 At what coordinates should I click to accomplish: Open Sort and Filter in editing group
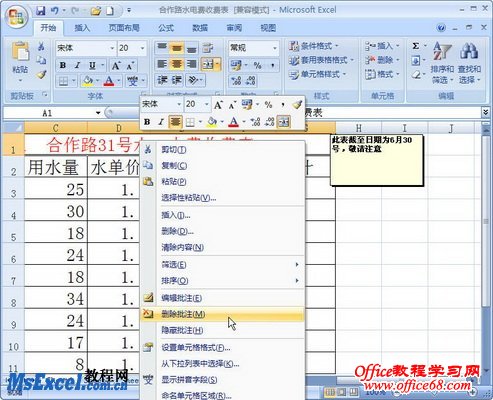click(x=442, y=62)
